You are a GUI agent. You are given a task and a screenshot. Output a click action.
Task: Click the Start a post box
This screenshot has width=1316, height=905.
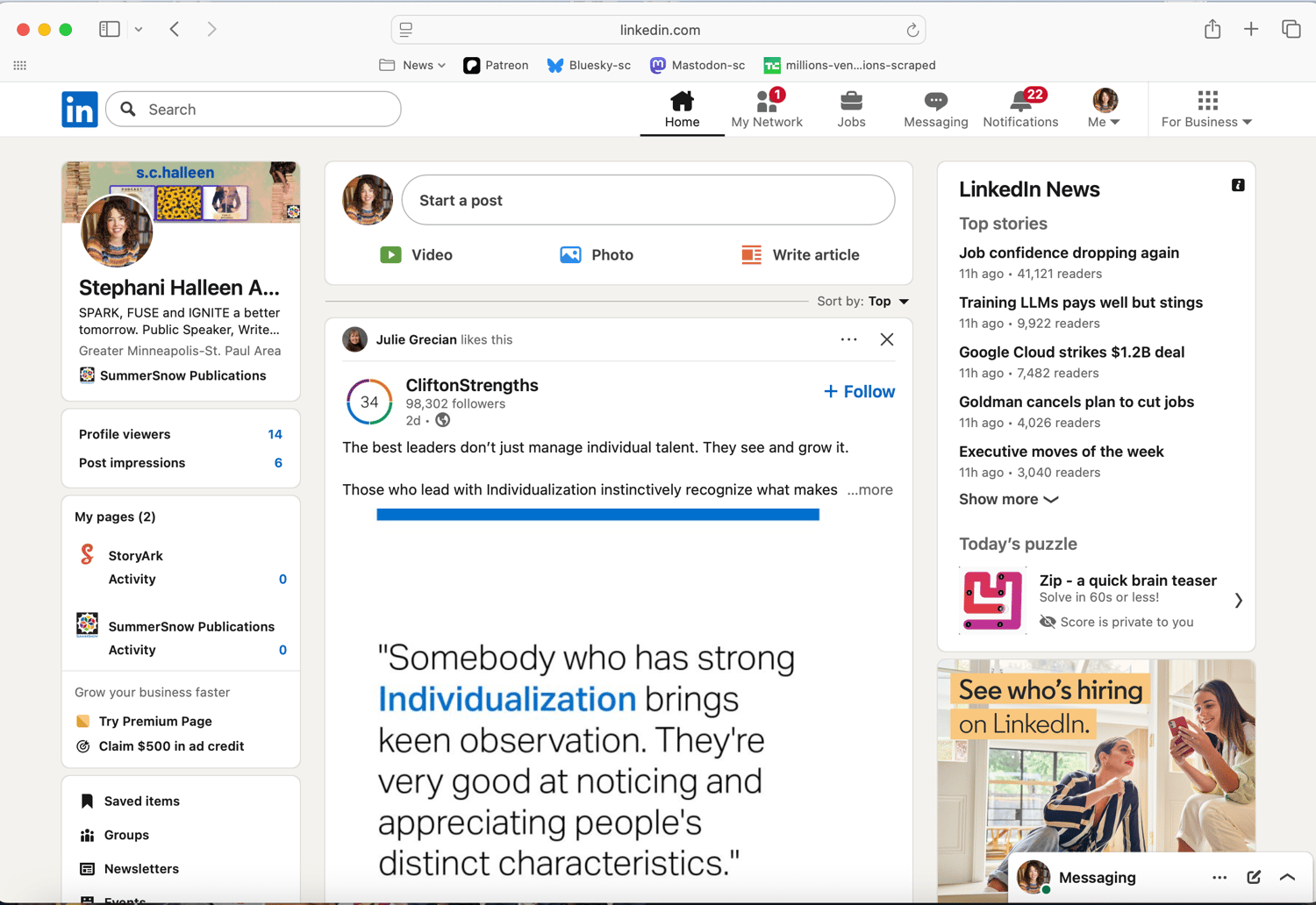(648, 200)
